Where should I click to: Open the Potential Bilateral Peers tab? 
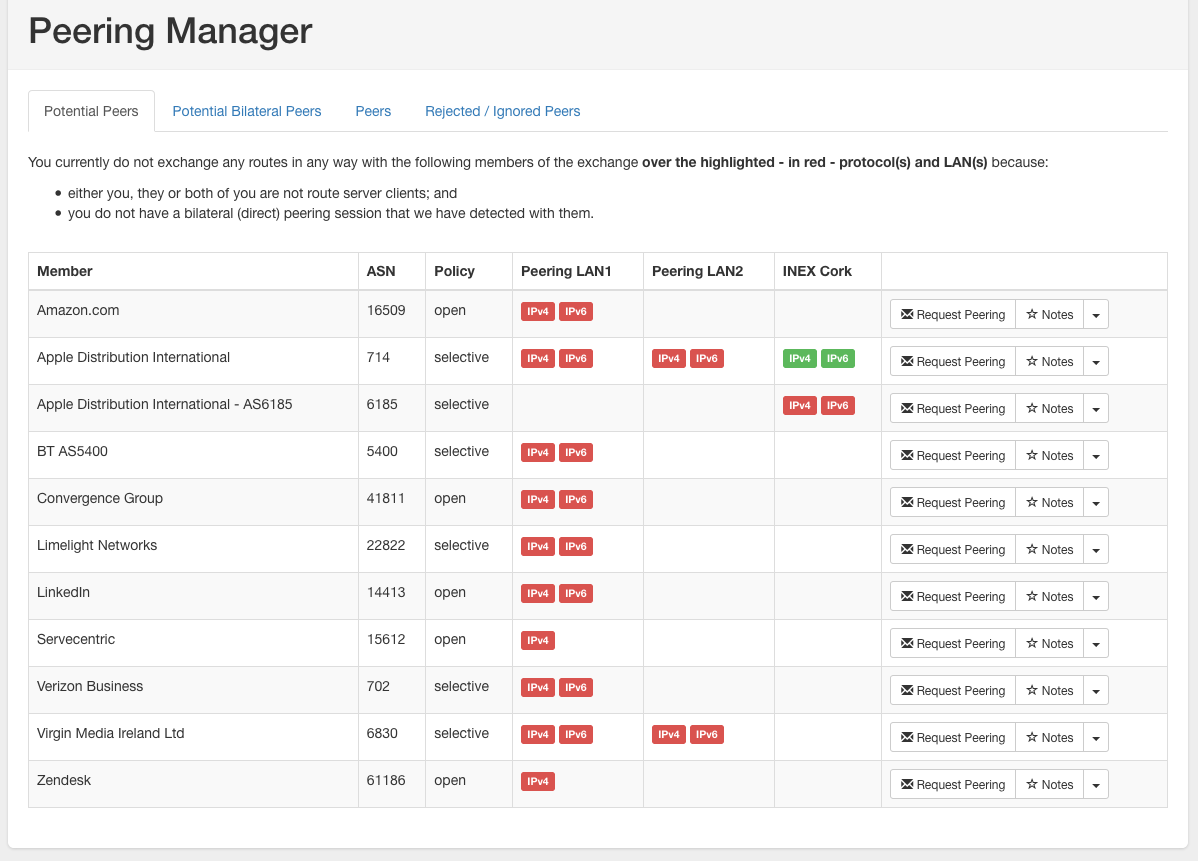(x=247, y=112)
